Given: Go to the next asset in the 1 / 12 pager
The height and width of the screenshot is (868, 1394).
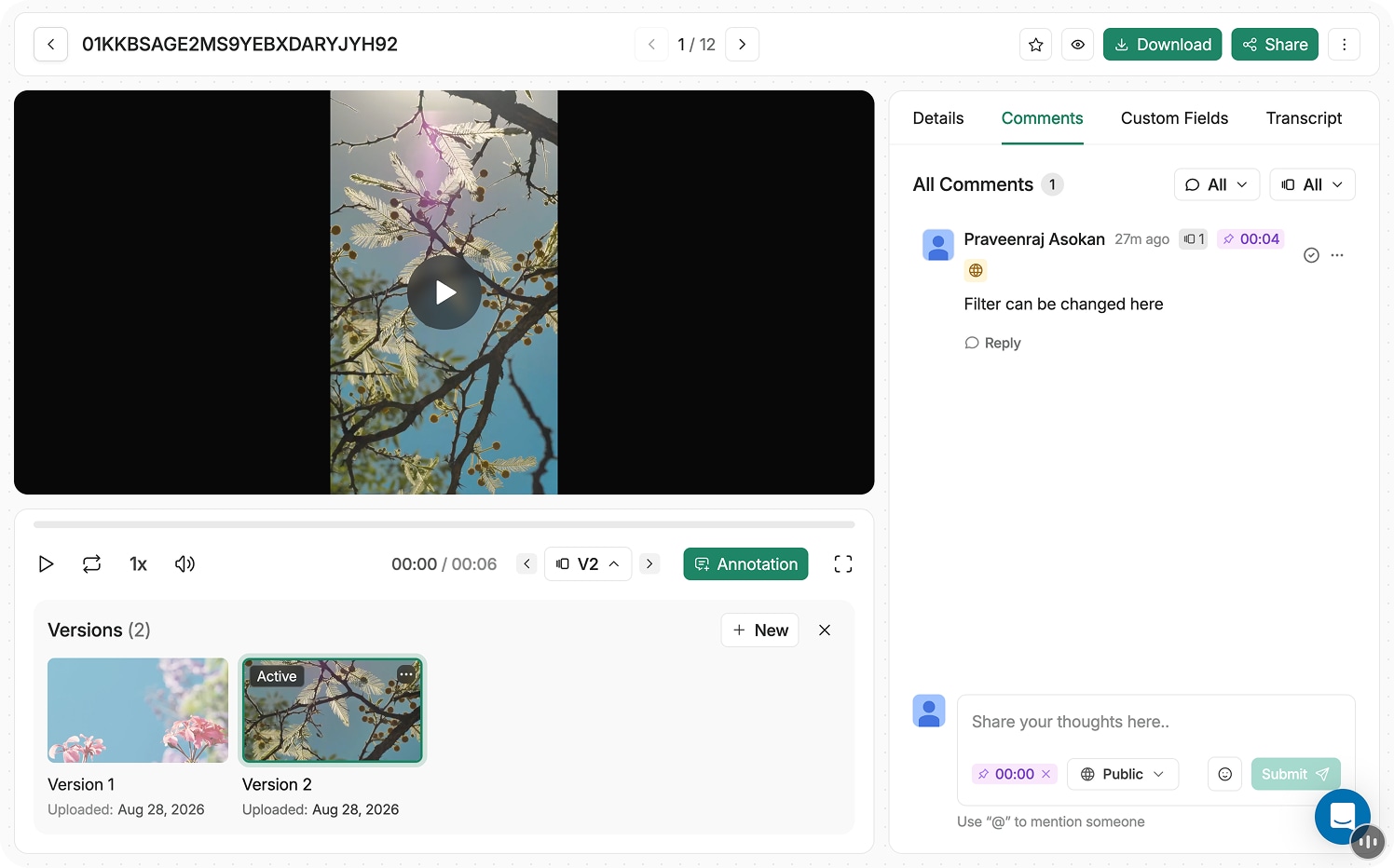Looking at the screenshot, I should click(742, 45).
